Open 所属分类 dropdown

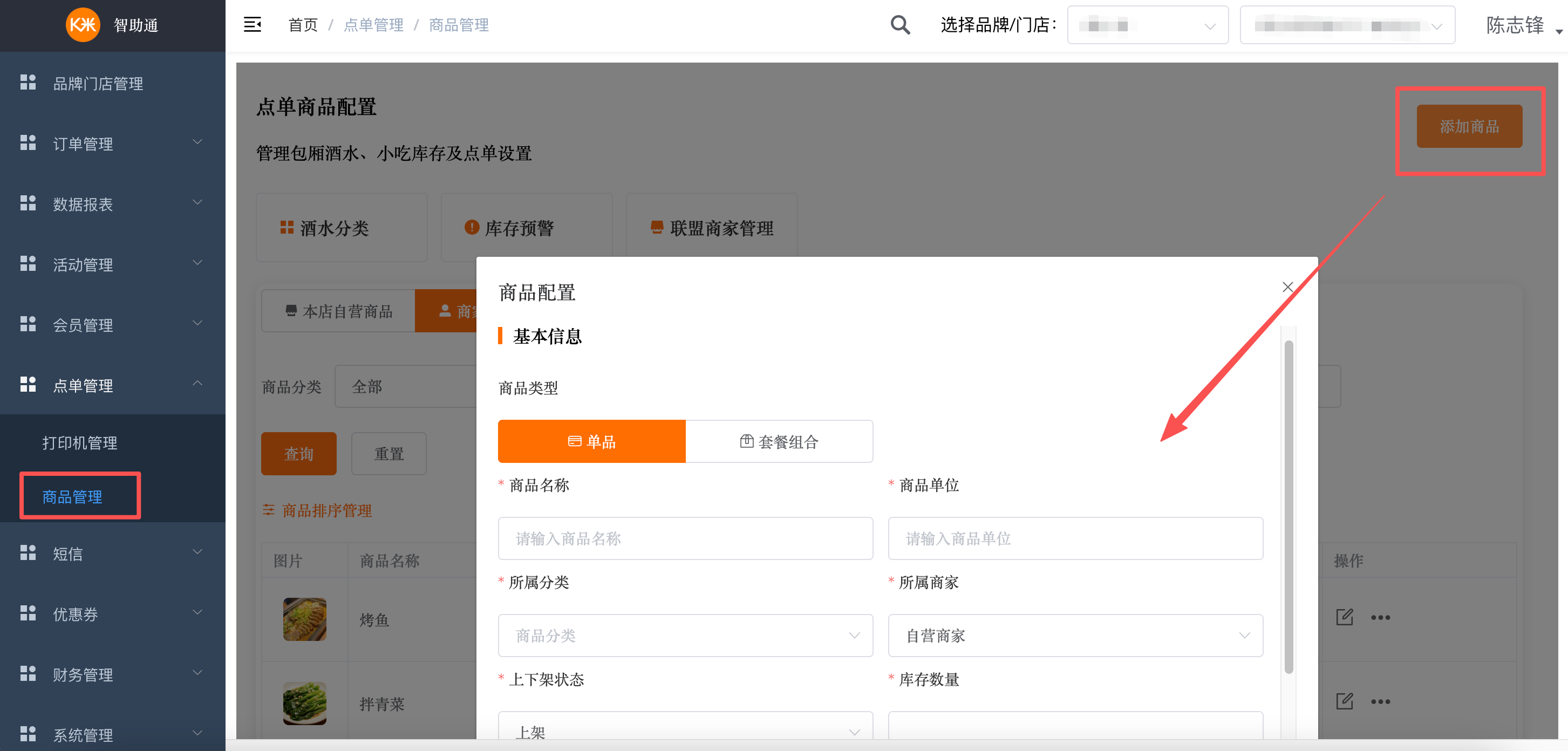tap(685, 636)
